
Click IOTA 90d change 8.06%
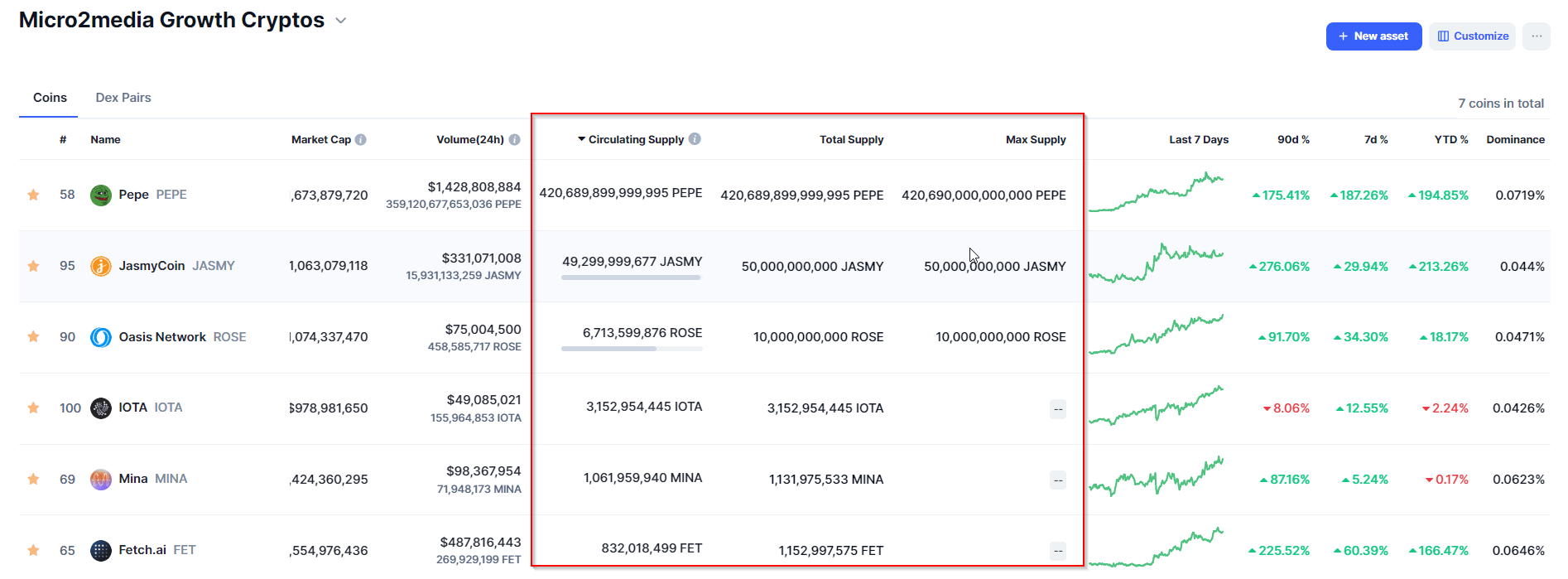[x=1287, y=408]
